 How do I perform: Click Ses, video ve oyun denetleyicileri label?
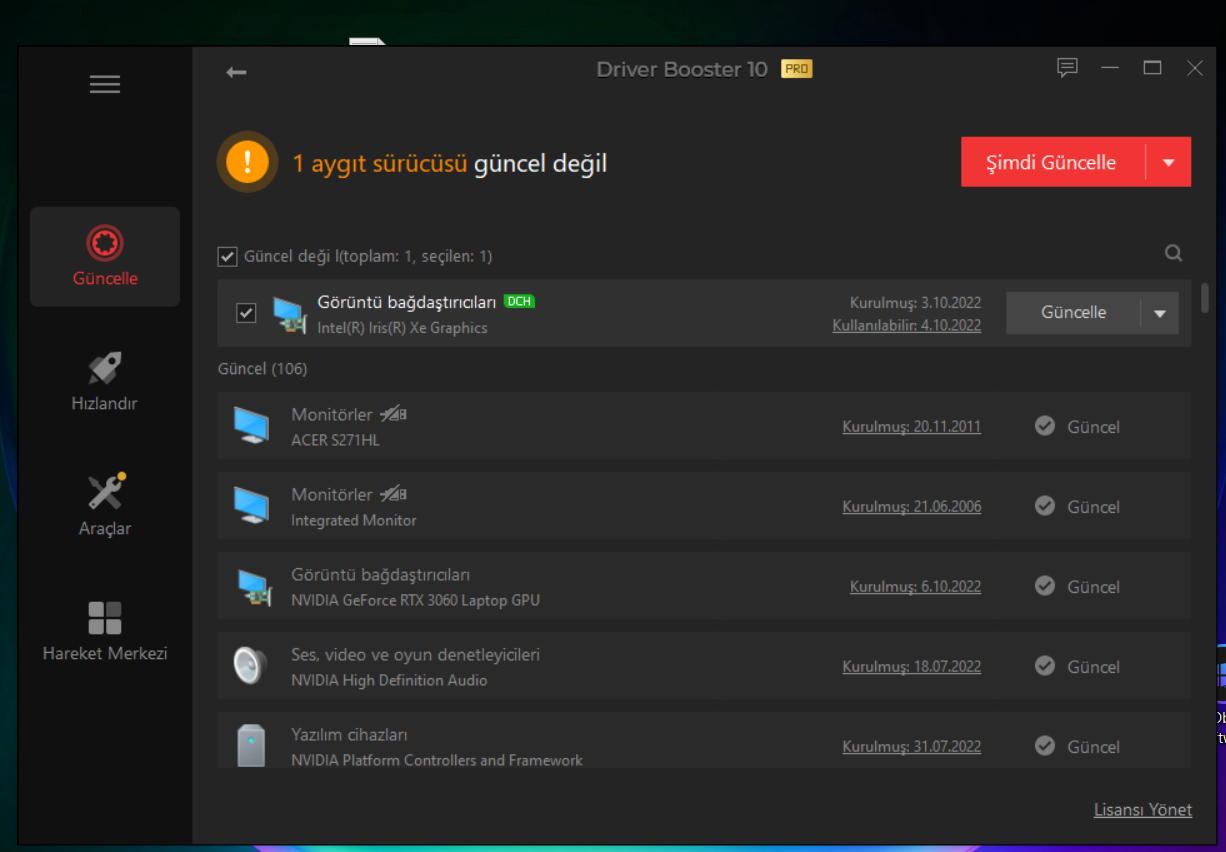(415, 655)
